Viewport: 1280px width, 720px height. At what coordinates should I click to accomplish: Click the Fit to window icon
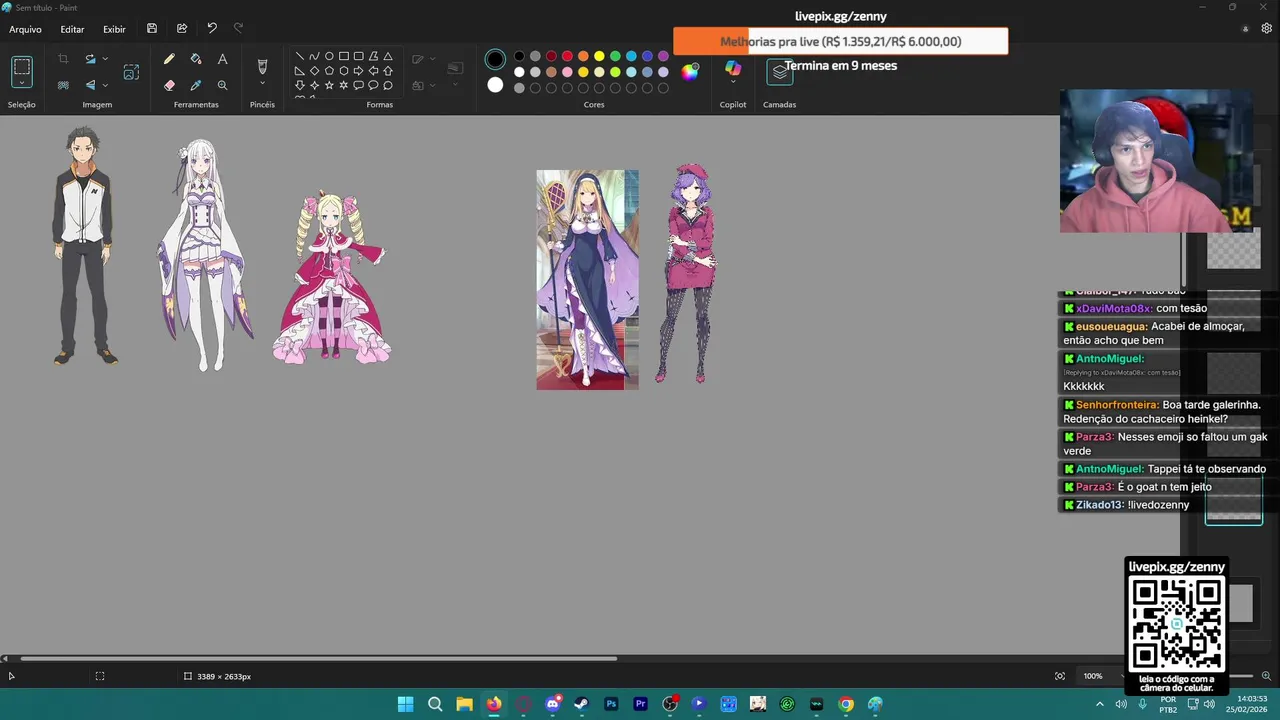(x=1060, y=676)
